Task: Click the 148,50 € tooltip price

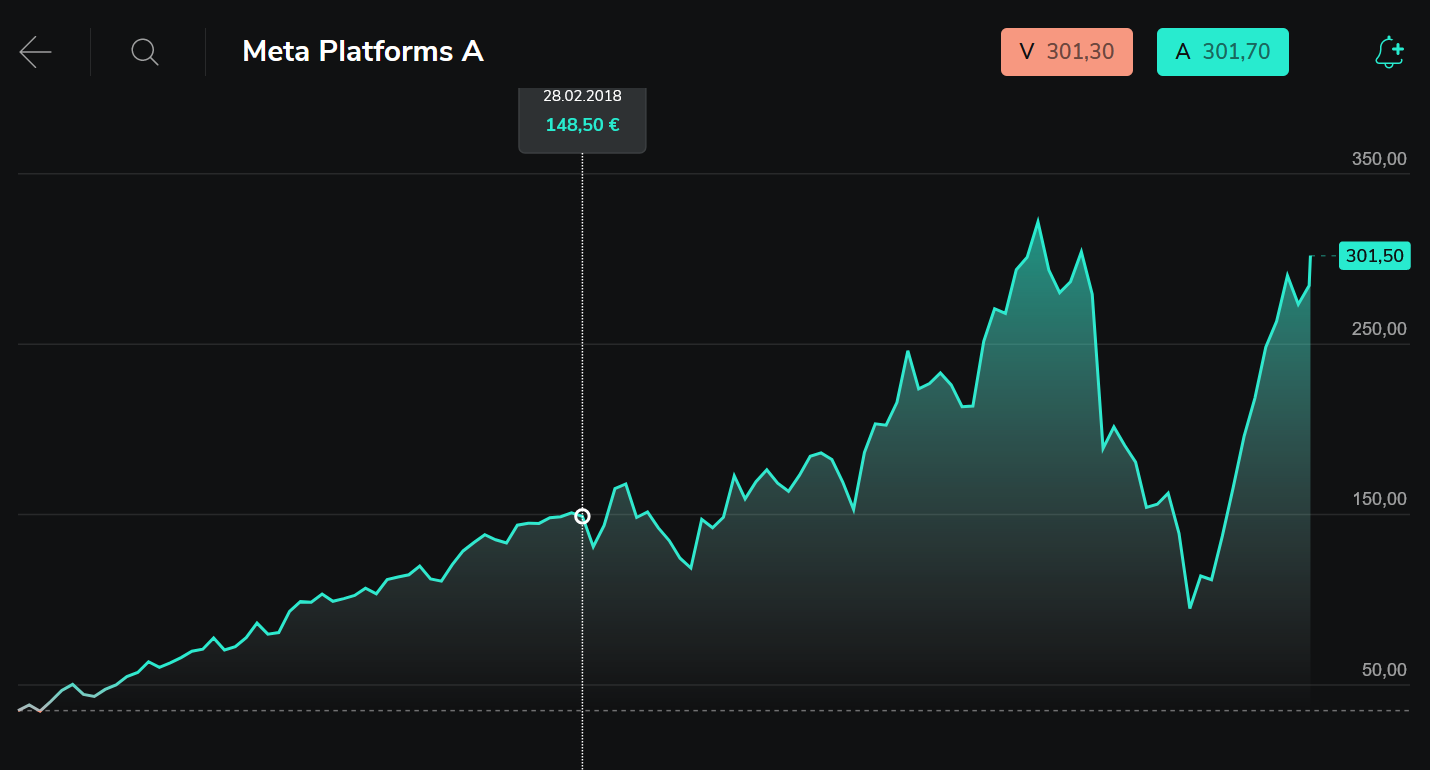Action: pos(582,126)
